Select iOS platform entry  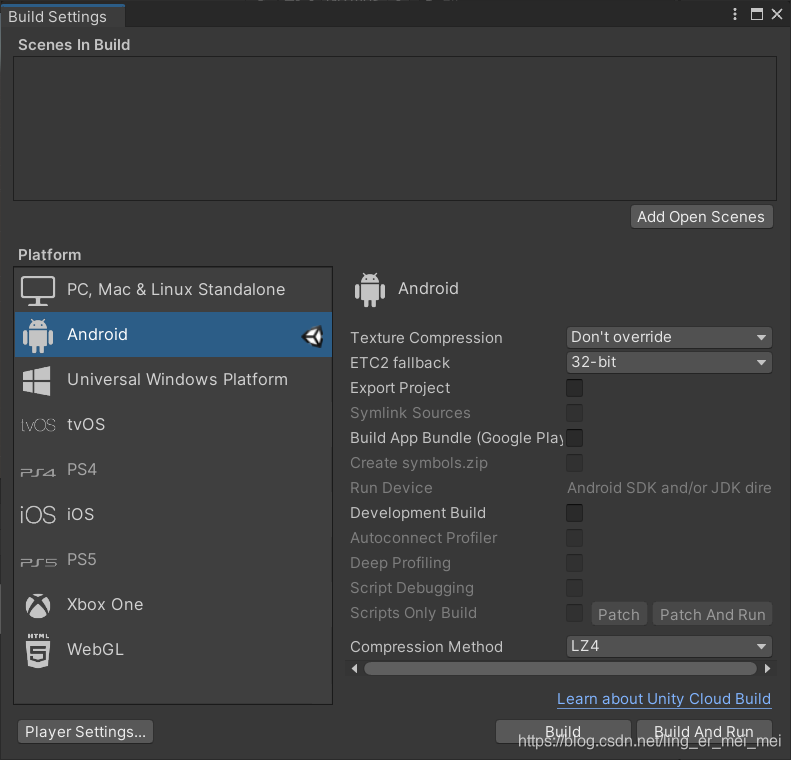[173, 514]
